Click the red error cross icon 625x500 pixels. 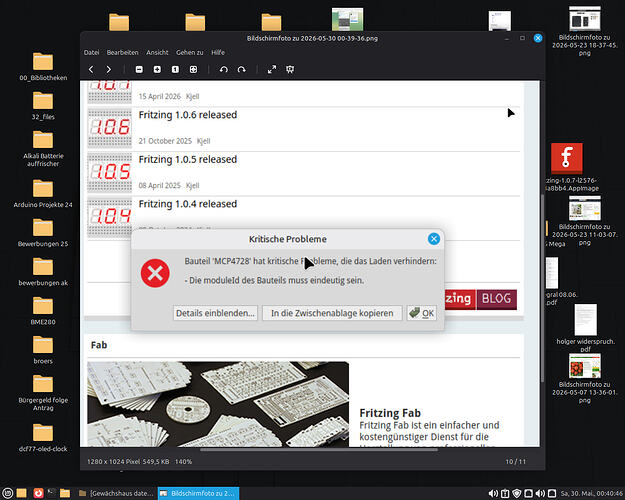pos(155,273)
